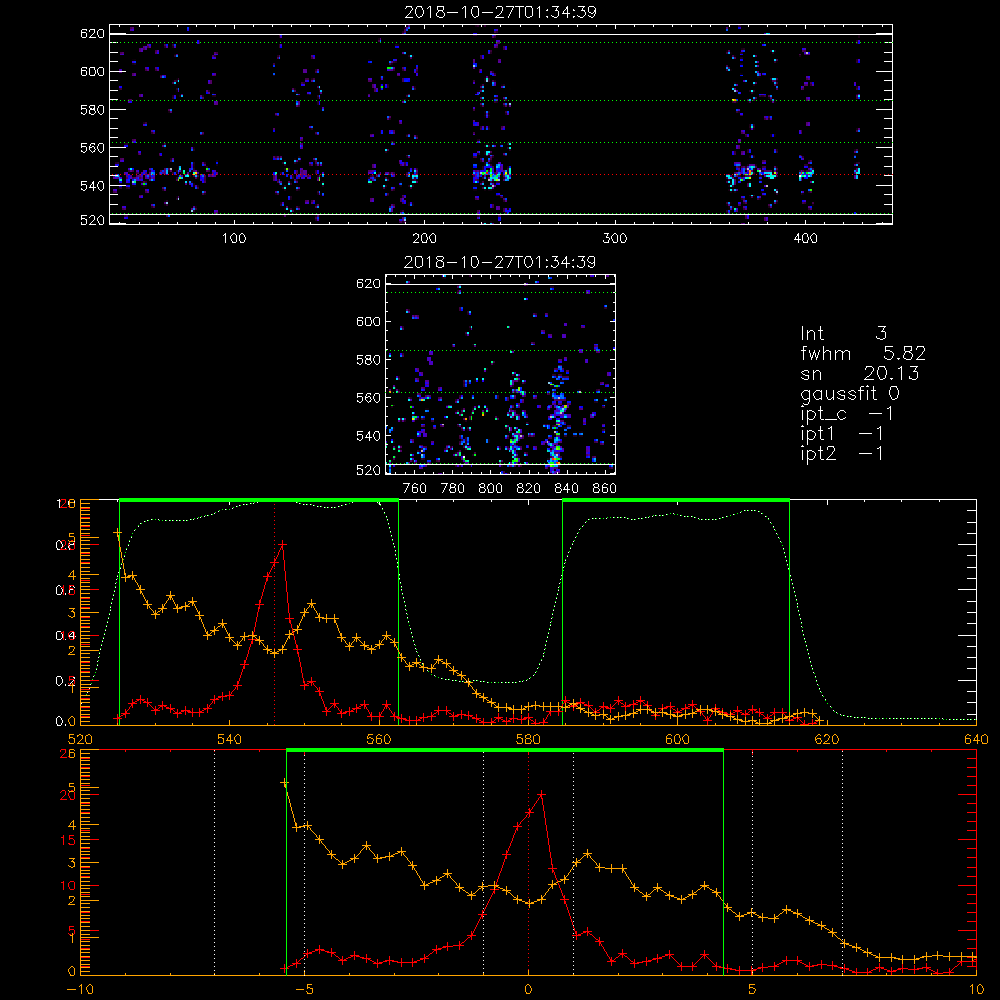The image size is (1000, 1000).
Task: Click x-axis label 0 on bottom plot
Action: pyautogui.click(x=528, y=990)
